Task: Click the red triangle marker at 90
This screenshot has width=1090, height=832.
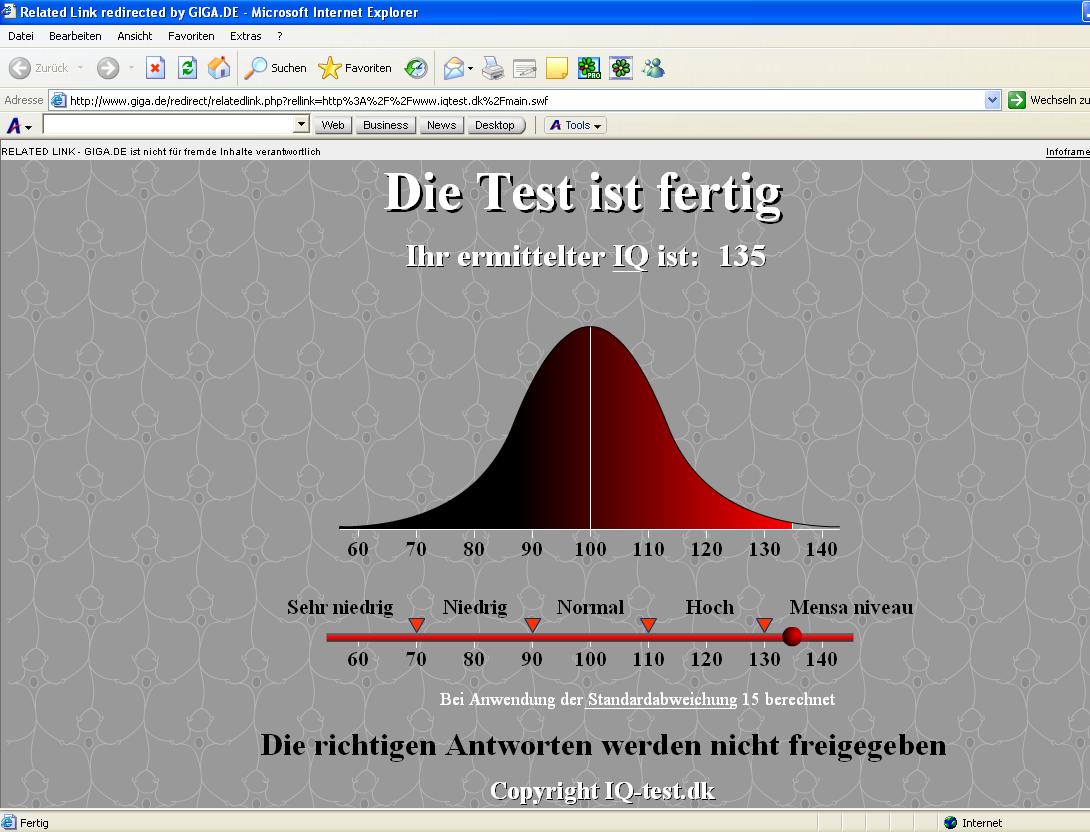Action: [532, 624]
